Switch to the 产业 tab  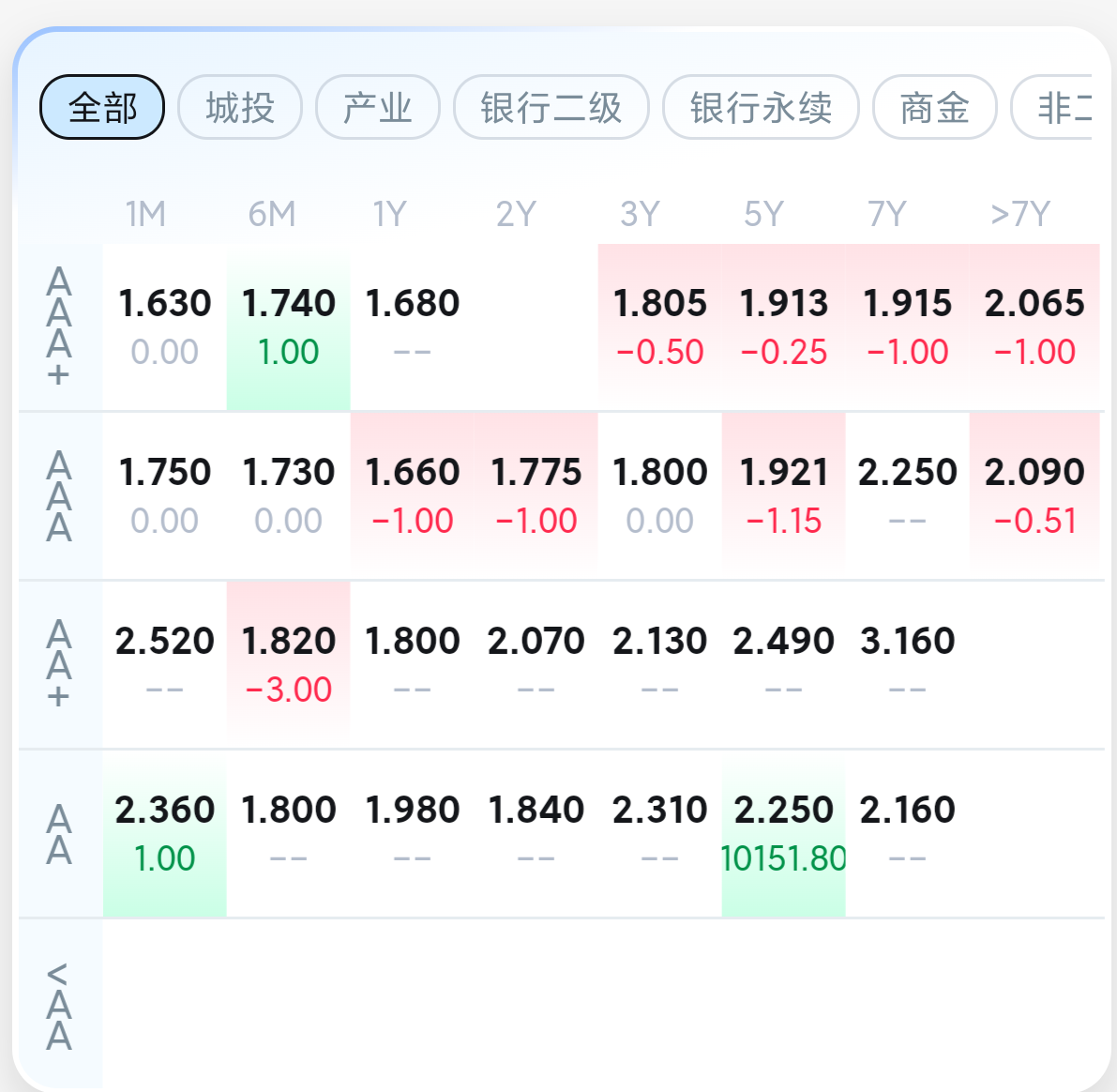coord(378,108)
